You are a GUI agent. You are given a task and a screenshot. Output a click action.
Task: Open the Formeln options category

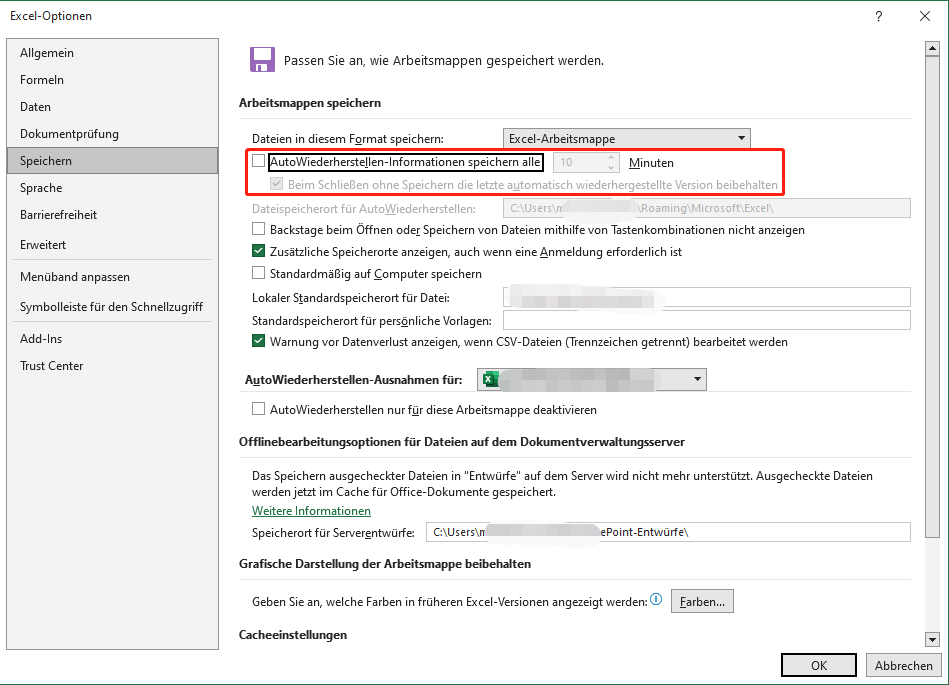coord(42,80)
